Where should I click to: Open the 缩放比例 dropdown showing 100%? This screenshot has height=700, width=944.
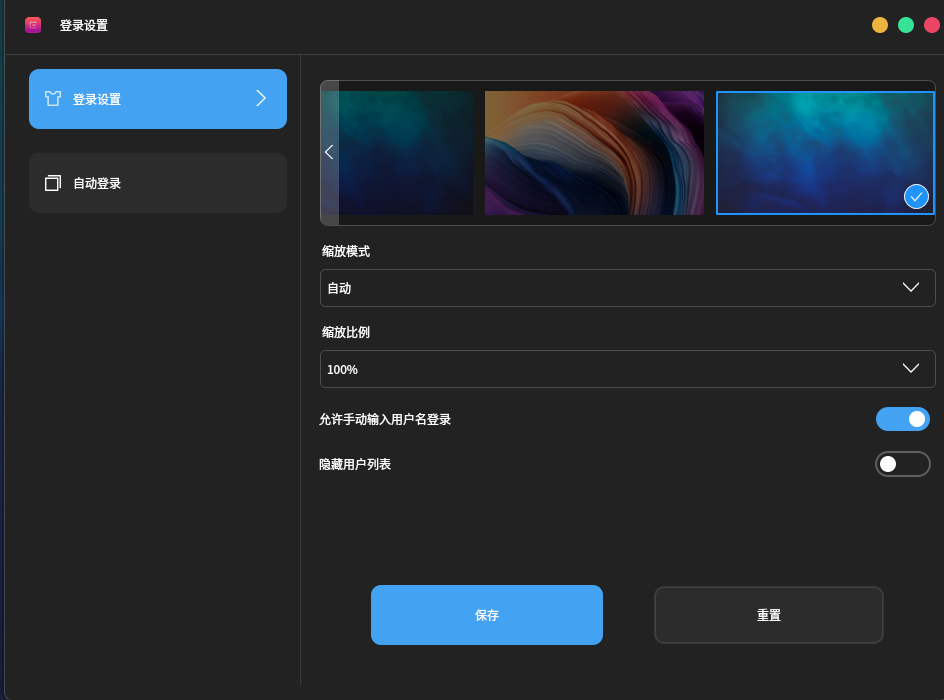tap(627, 369)
